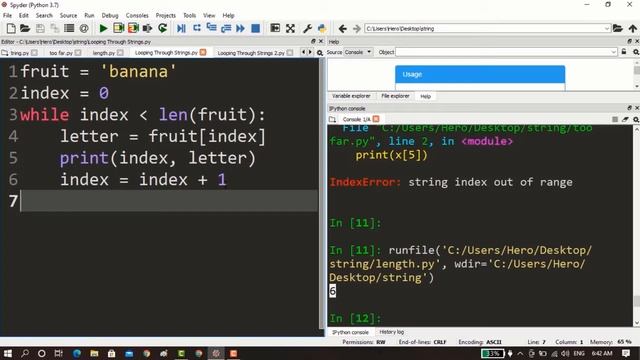Run the current cell

point(118,28)
